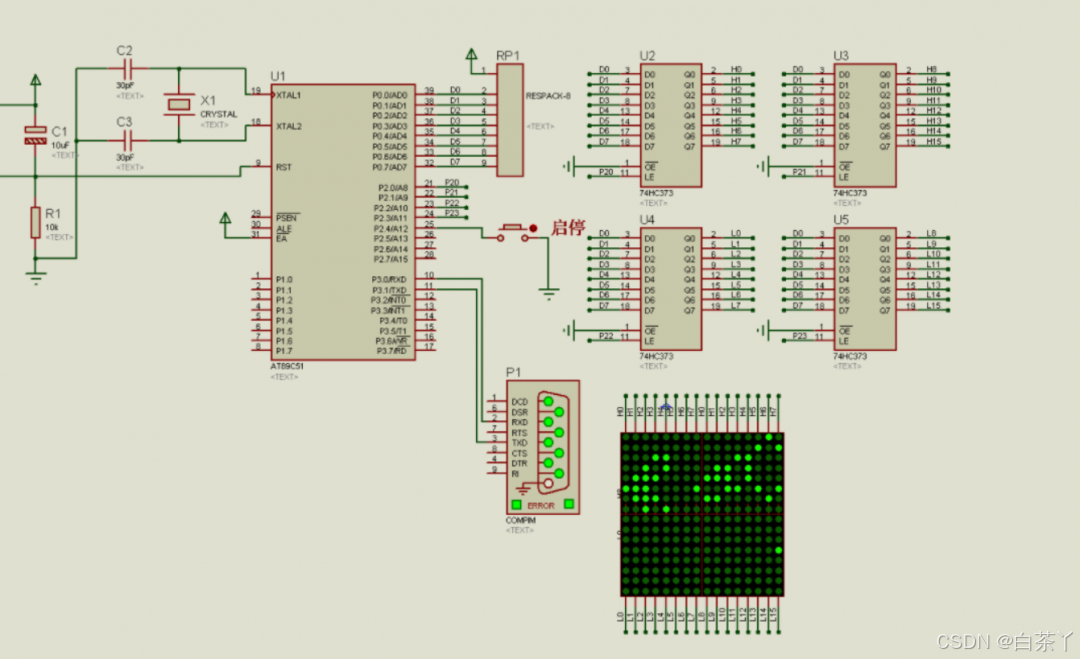Click the RST pin label on U1
Image resolution: width=1080 pixels, height=659 pixels.
[284, 167]
